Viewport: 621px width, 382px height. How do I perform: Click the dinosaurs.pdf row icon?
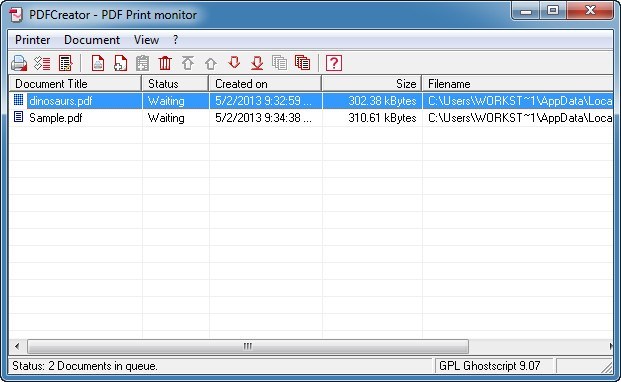pos(18,100)
